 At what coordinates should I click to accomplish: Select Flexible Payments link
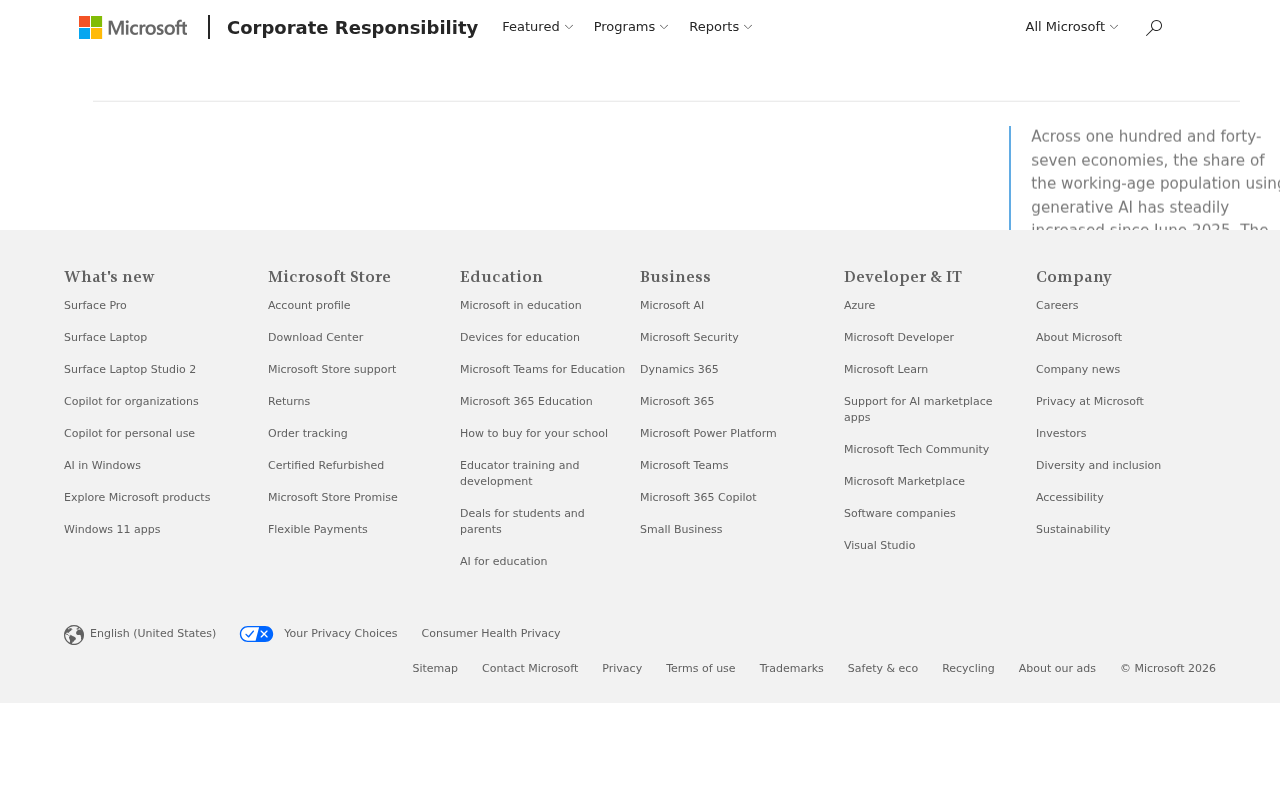[318, 530]
